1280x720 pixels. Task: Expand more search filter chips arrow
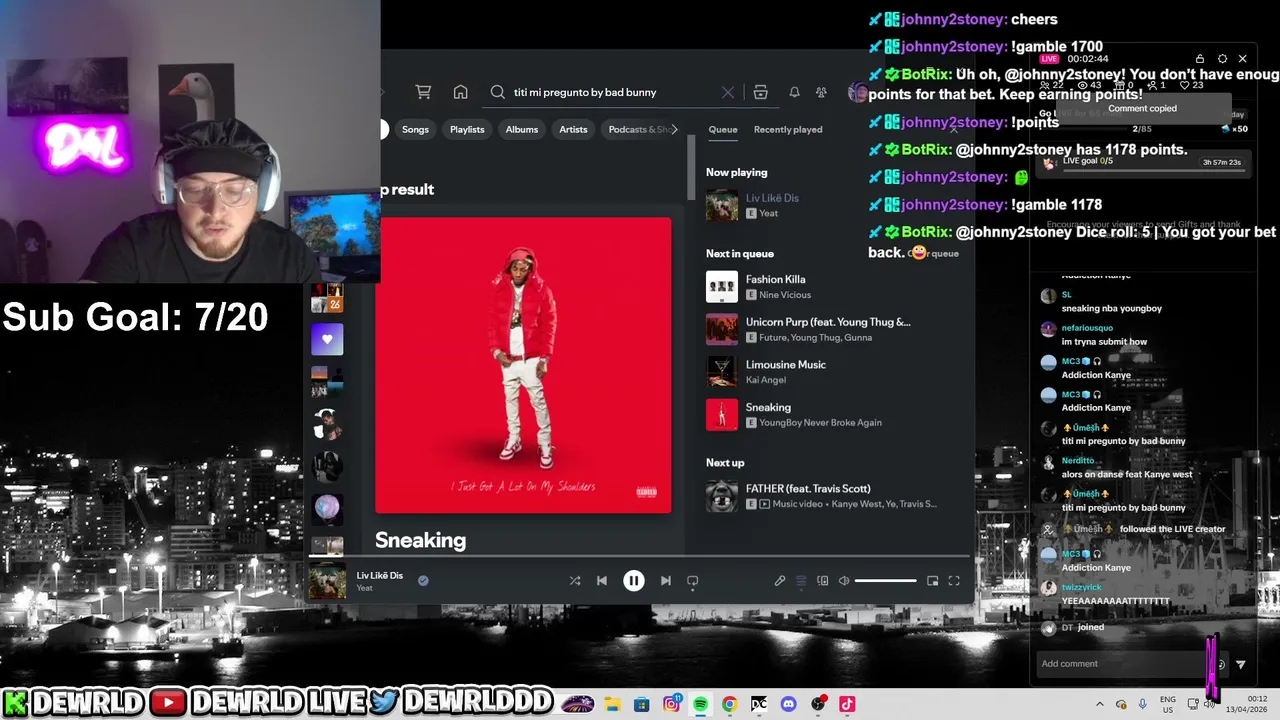[x=674, y=129]
